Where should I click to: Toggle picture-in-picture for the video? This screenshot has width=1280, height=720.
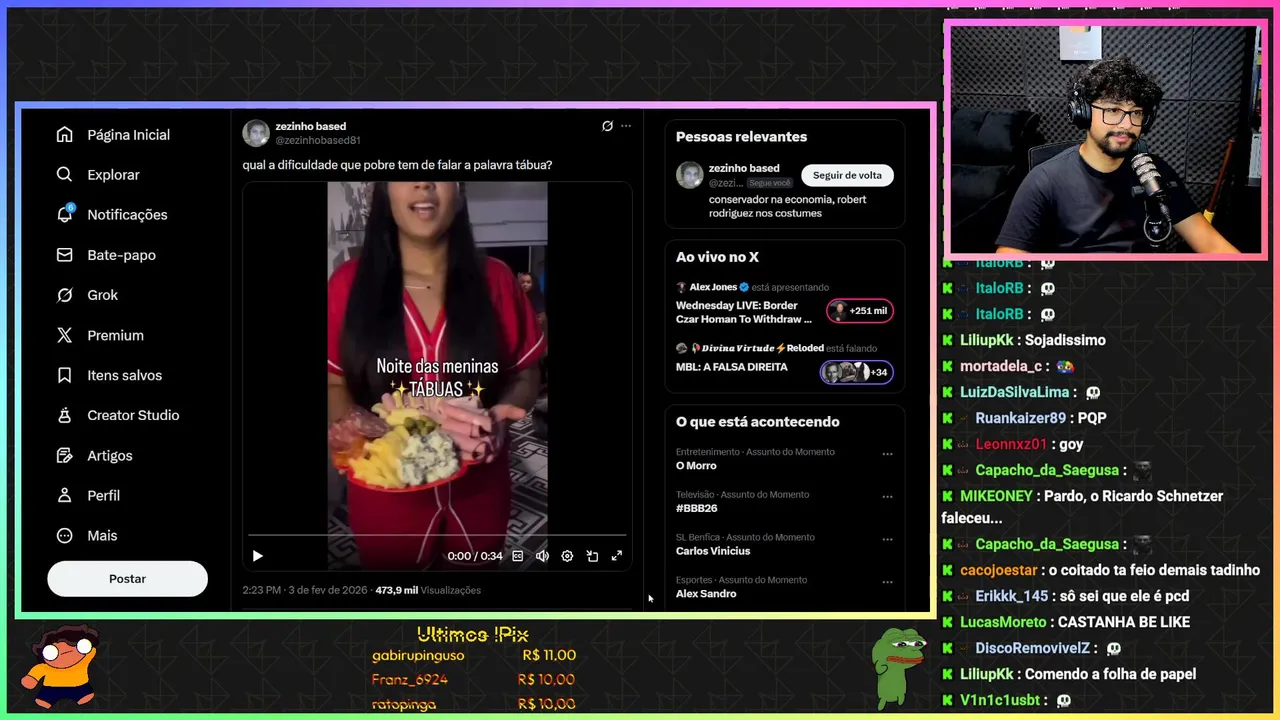click(592, 556)
